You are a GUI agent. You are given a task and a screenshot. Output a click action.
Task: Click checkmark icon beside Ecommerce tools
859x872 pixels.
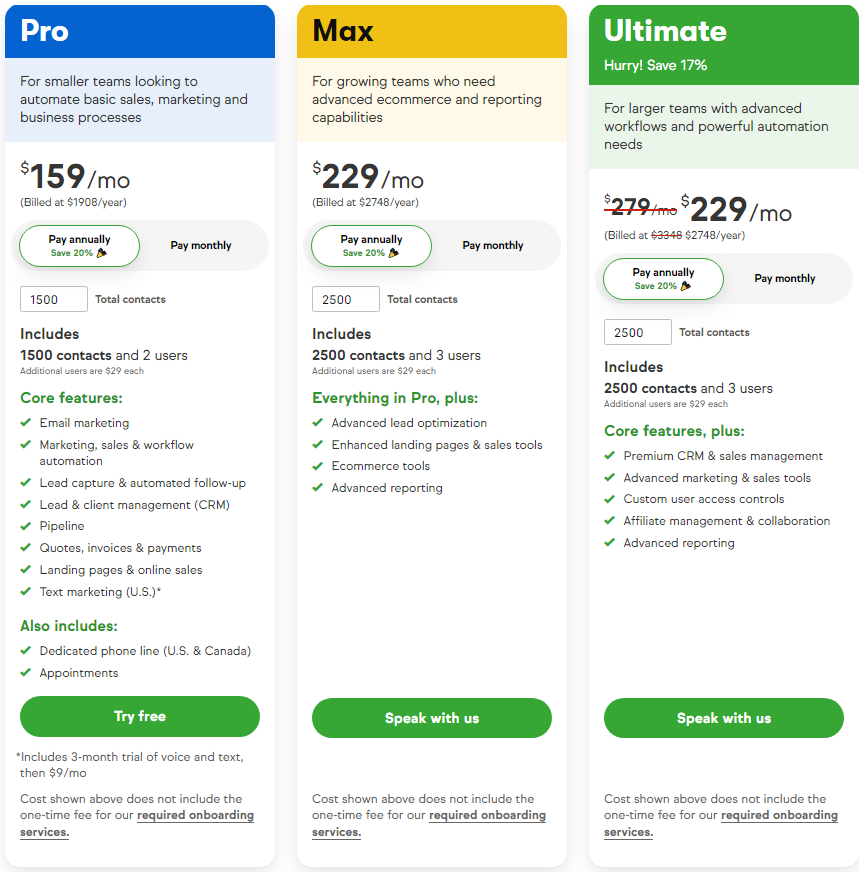[318, 466]
